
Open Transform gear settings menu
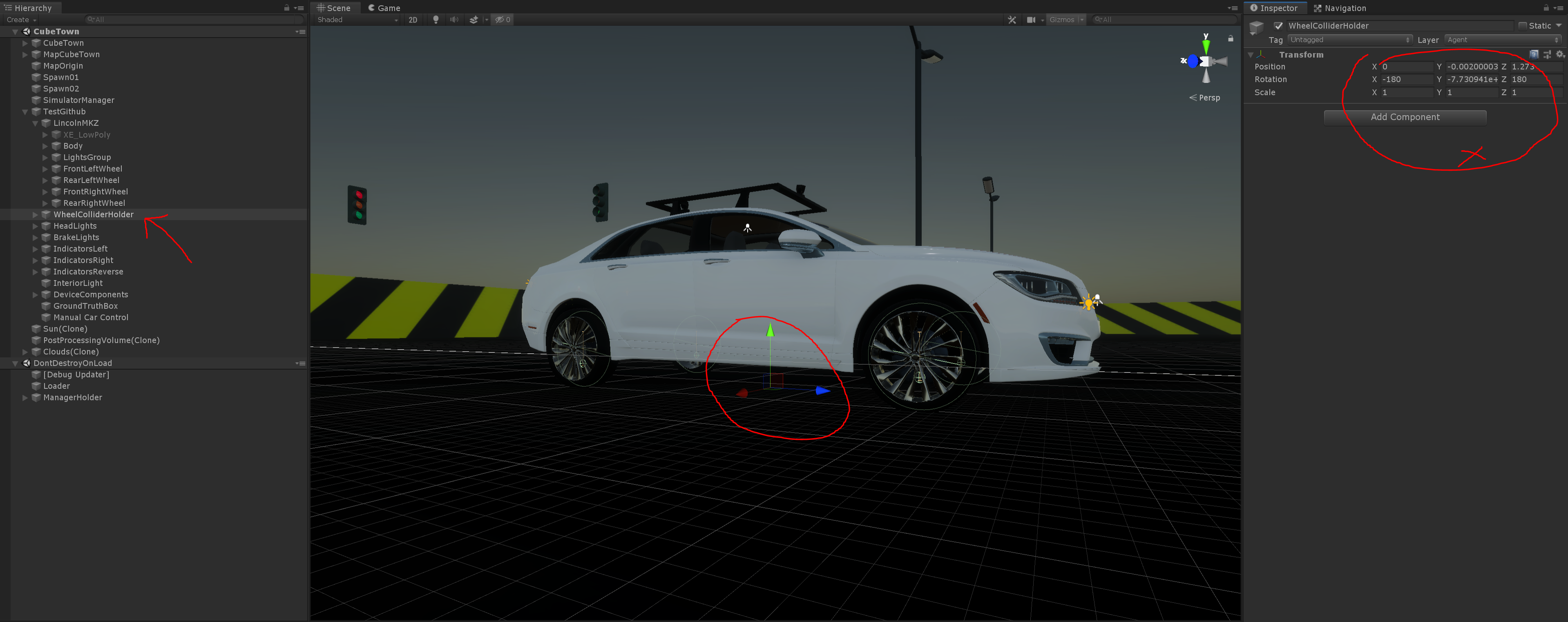coord(1559,54)
